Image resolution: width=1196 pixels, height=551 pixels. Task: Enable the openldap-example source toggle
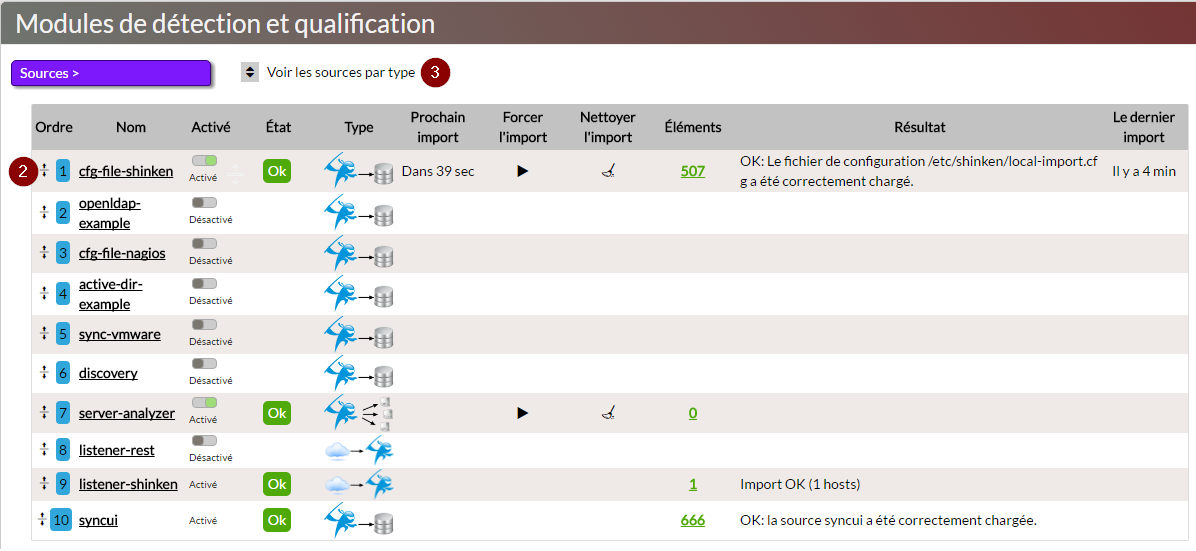point(204,202)
